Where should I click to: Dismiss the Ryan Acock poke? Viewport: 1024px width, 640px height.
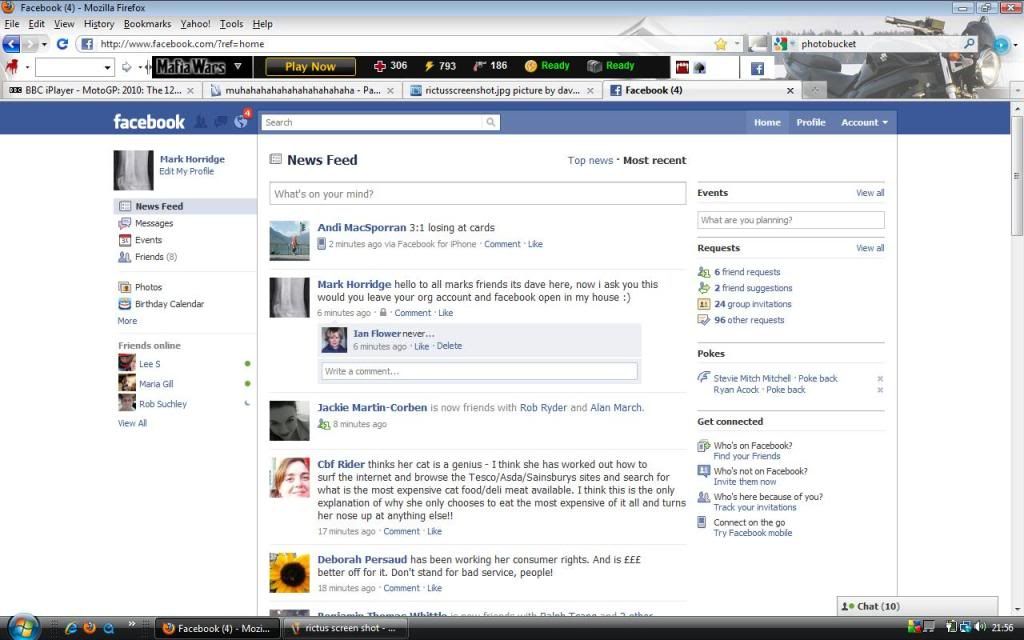880,390
